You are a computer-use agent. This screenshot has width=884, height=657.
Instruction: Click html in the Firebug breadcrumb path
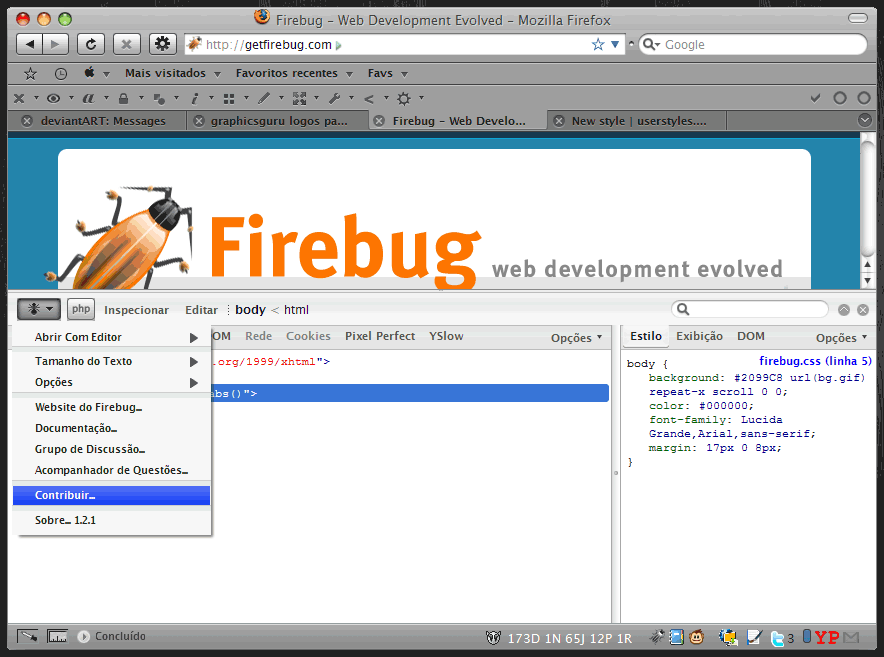(x=296, y=310)
